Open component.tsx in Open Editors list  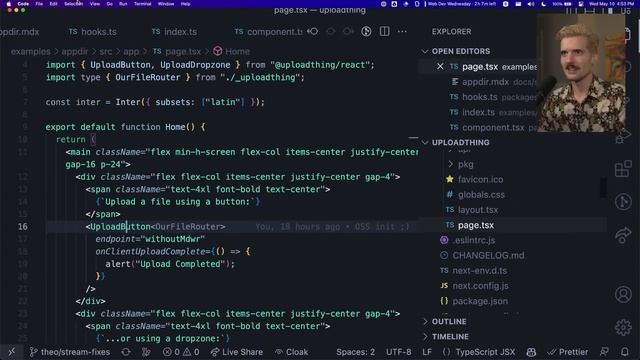(x=492, y=127)
